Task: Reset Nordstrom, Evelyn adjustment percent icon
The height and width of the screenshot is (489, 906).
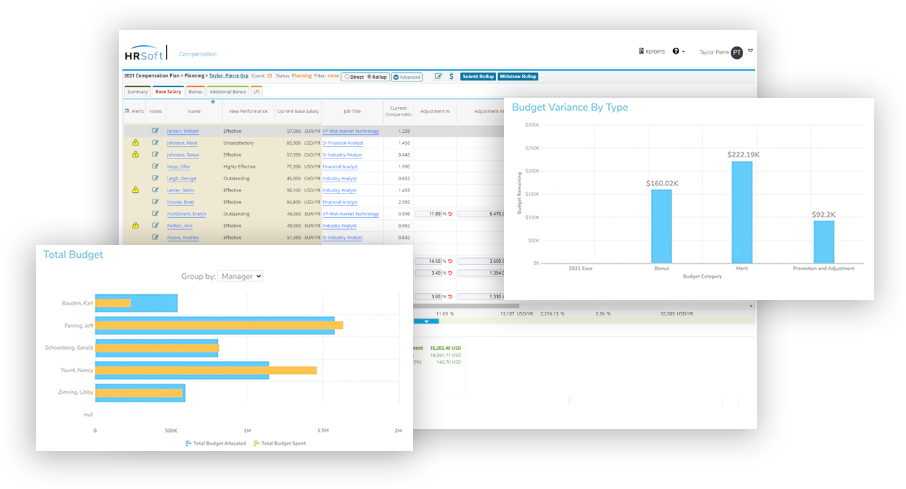Action: (x=450, y=214)
